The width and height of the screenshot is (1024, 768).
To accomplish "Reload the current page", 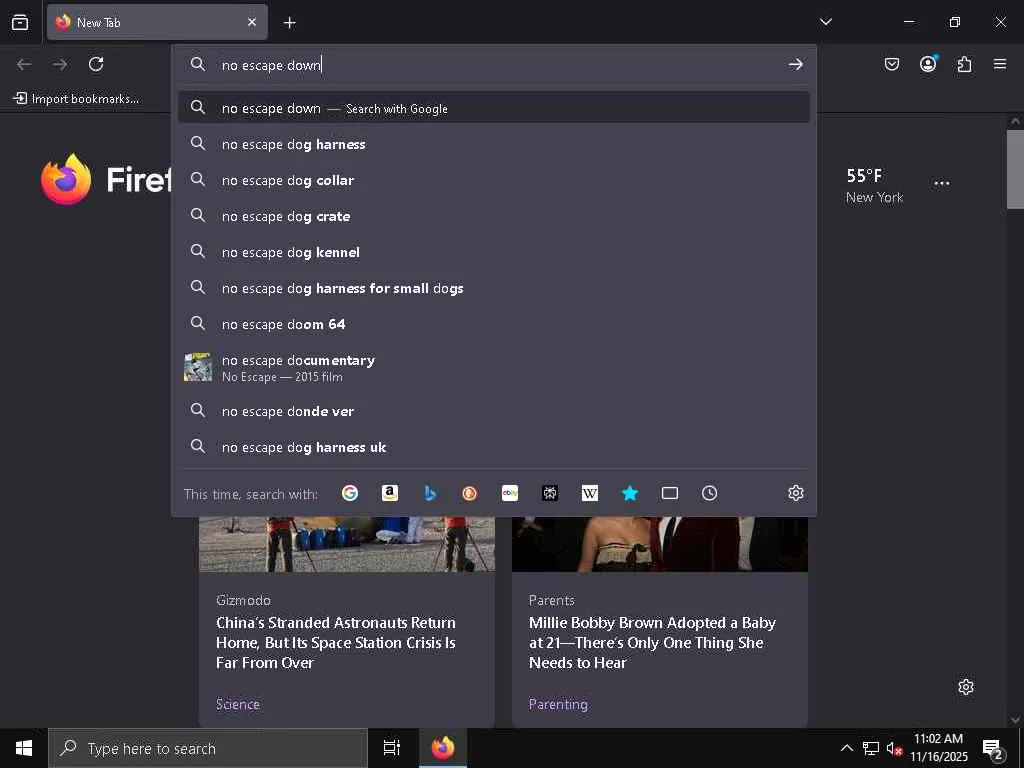I will pos(96,64).
